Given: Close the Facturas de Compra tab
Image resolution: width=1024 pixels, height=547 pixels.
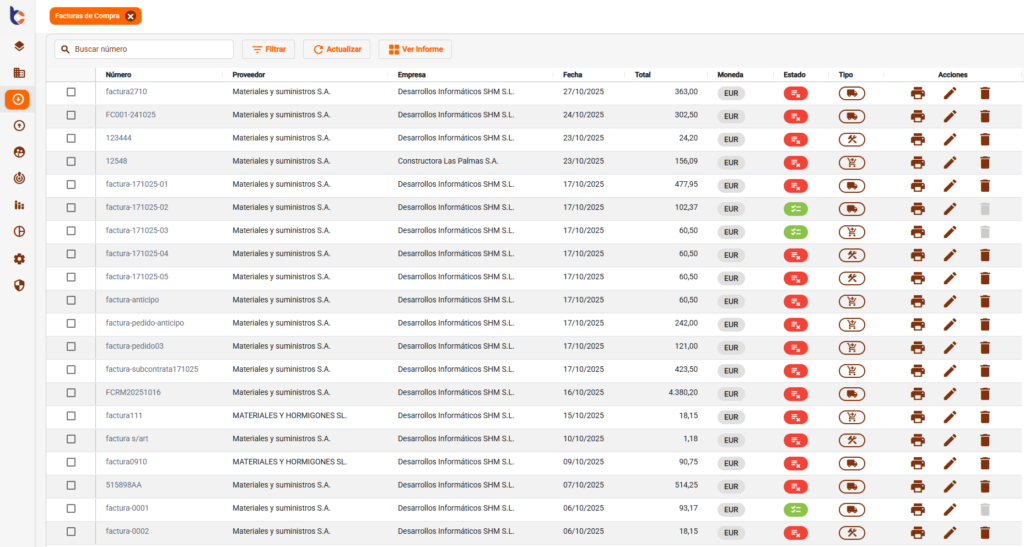Looking at the screenshot, I should (130, 16).
